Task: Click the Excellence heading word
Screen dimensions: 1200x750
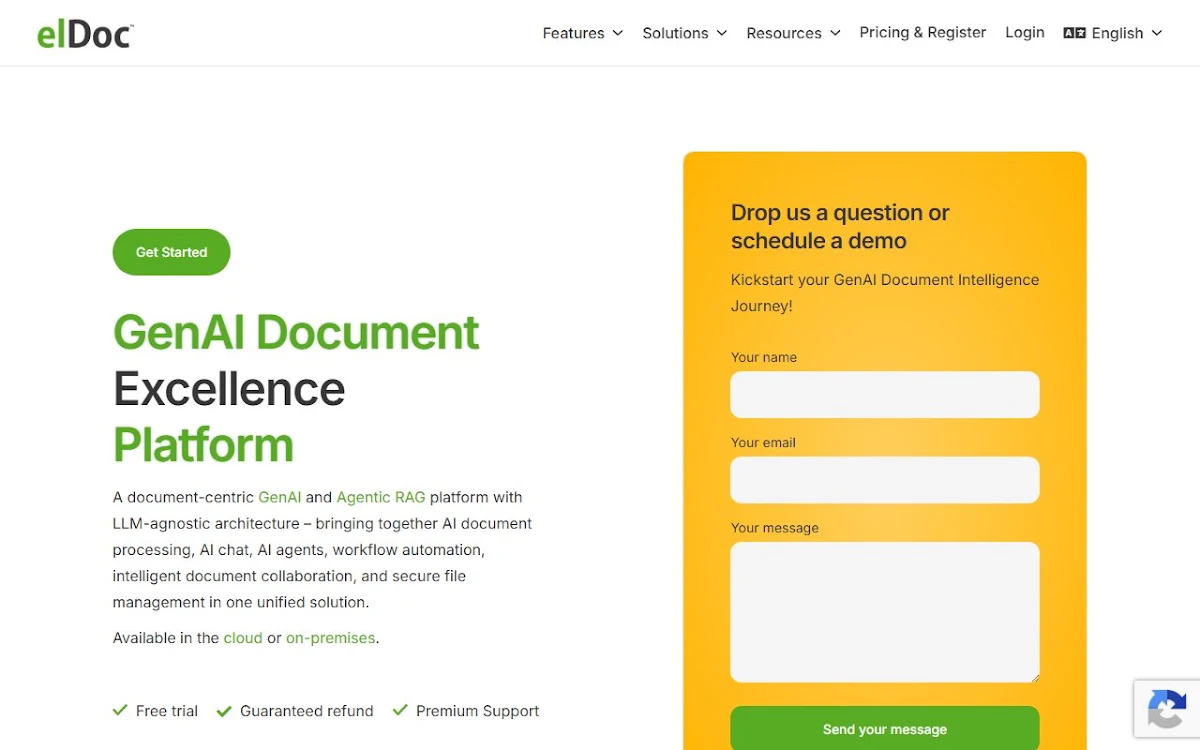Action: point(229,389)
